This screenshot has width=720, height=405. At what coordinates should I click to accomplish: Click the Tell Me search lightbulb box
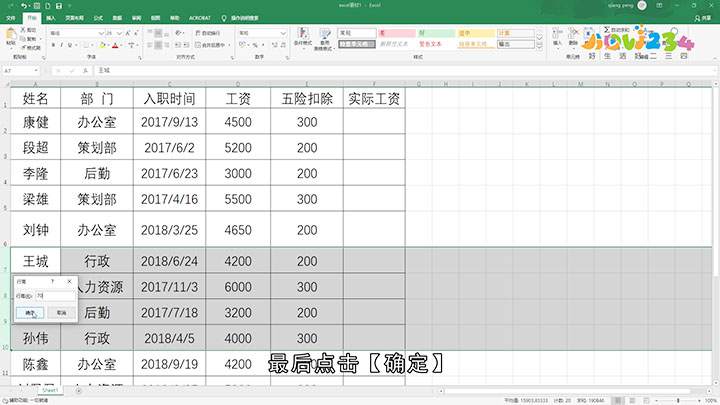[240, 18]
